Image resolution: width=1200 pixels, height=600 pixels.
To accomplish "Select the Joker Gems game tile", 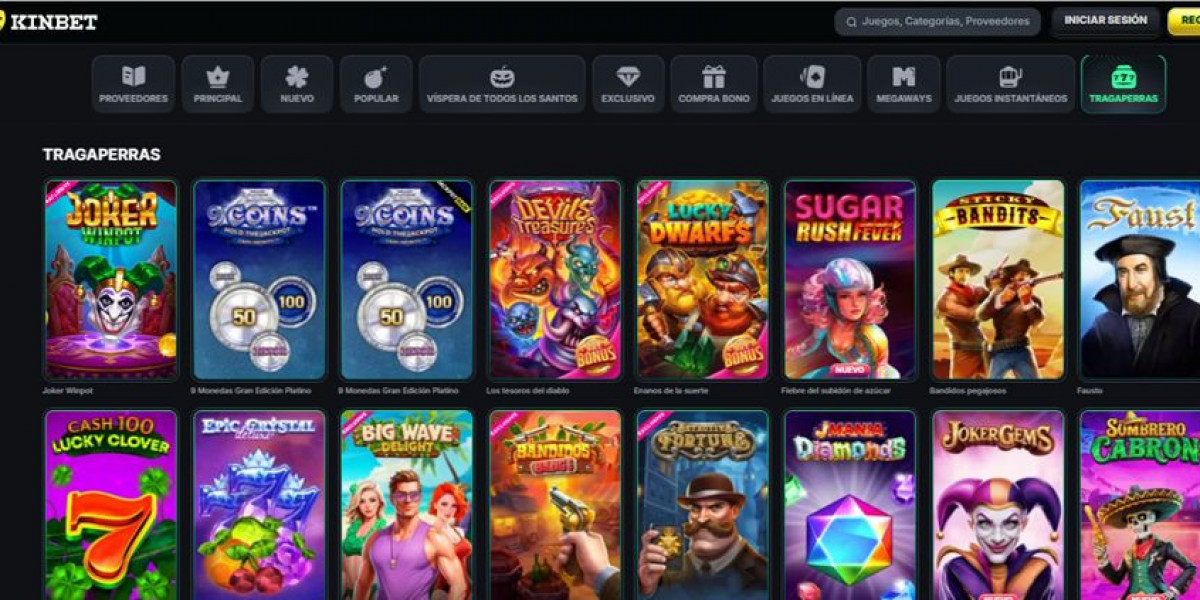I will (x=998, y=505).
